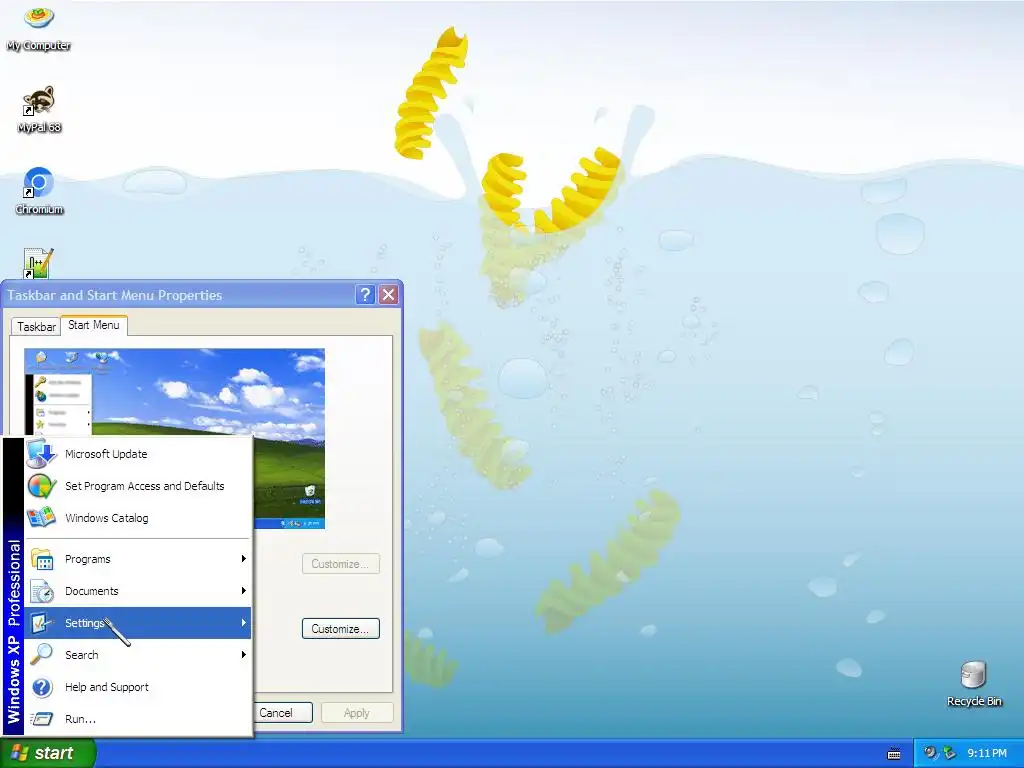Expand the Programs submenu arrow
The height and width of the screenshot is (768, 1024).
pyautogui.click(x=243, y=559)
